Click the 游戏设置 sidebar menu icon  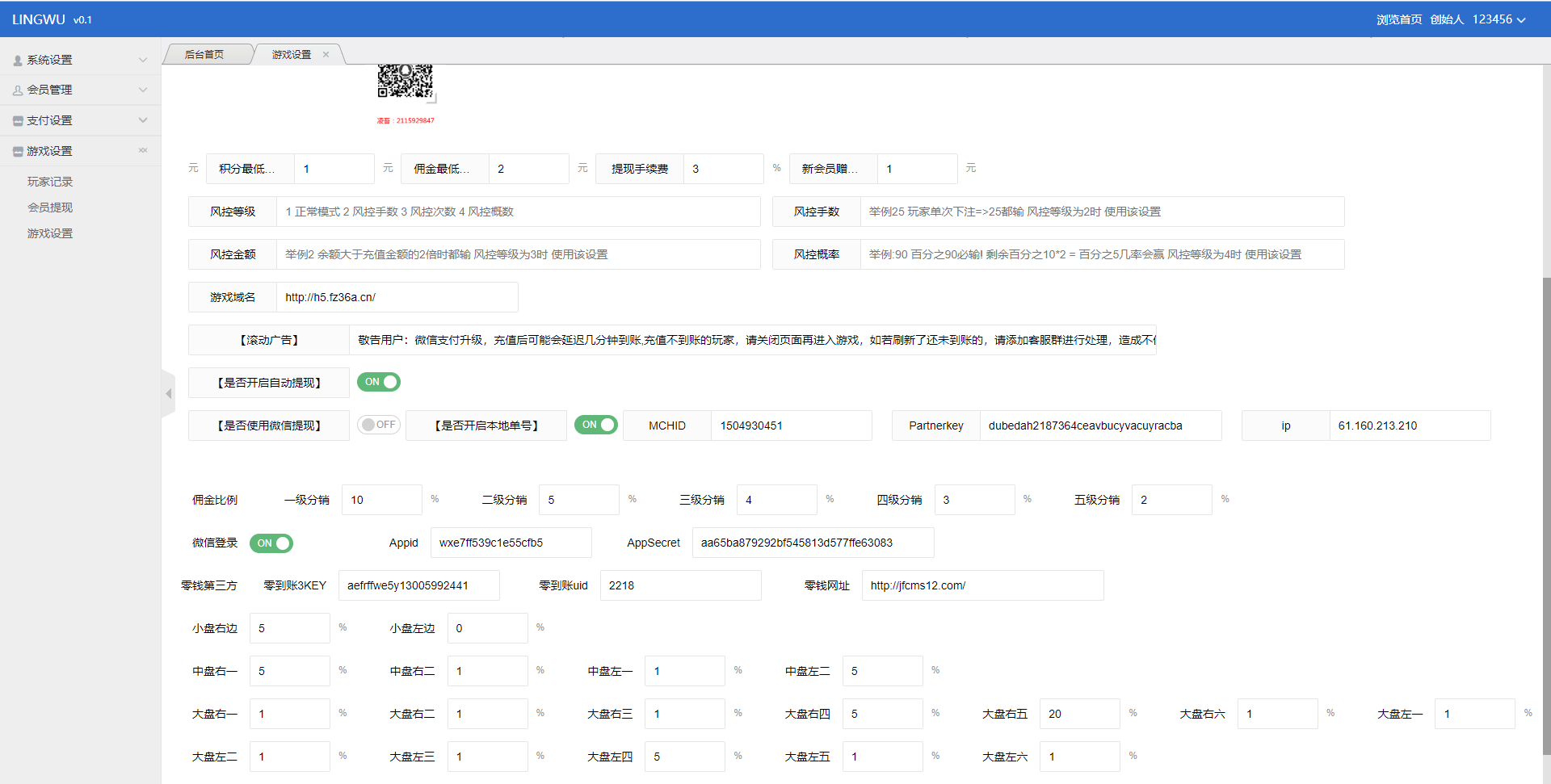point(18,152)
